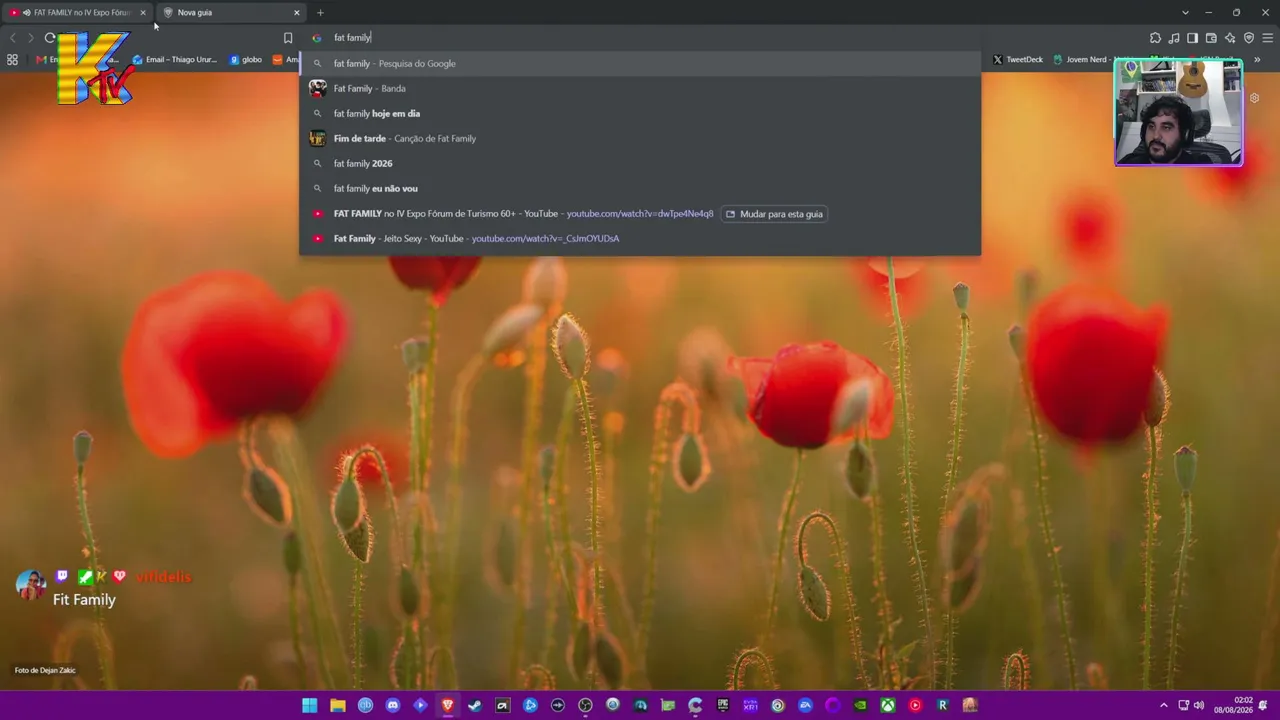Launch qBittorrent from the taskbar
This screenshot has height=720, width=1280.
365,706
